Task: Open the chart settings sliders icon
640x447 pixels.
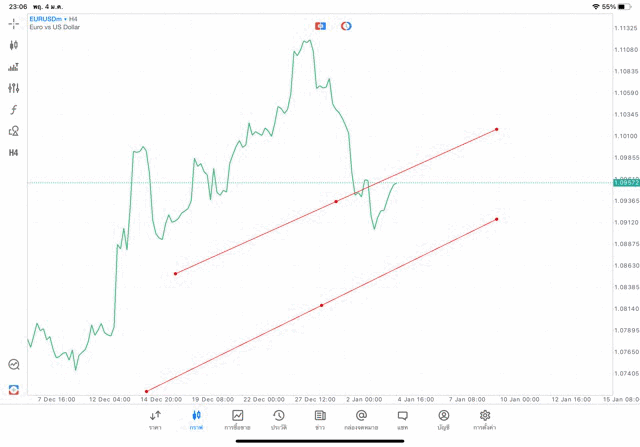Action: pyautogui.click(x=14, y=88)
